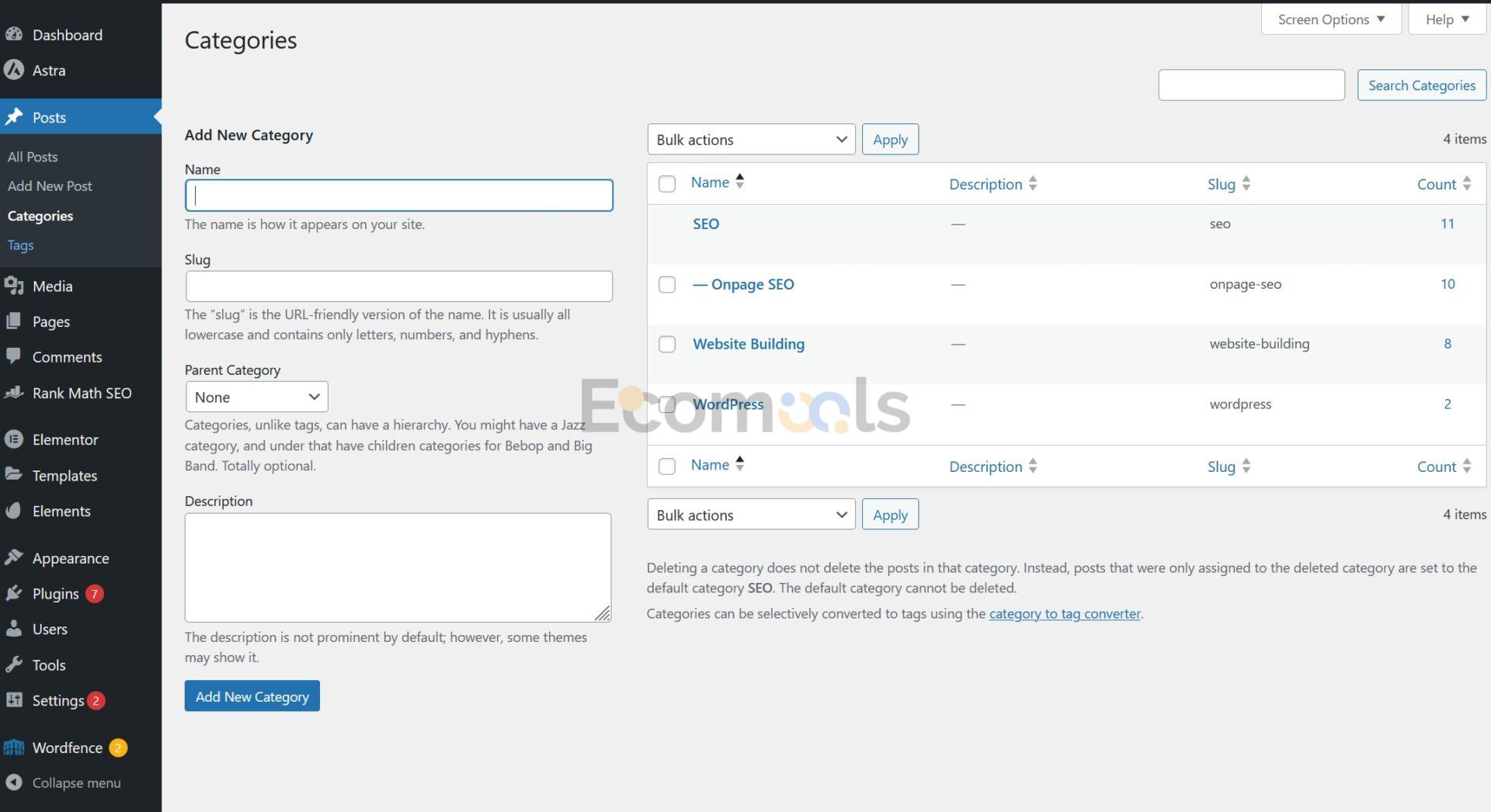This screenshot has height=812, width=1491.
Task: Click the Add New Category button
Action: pos(252,696)
